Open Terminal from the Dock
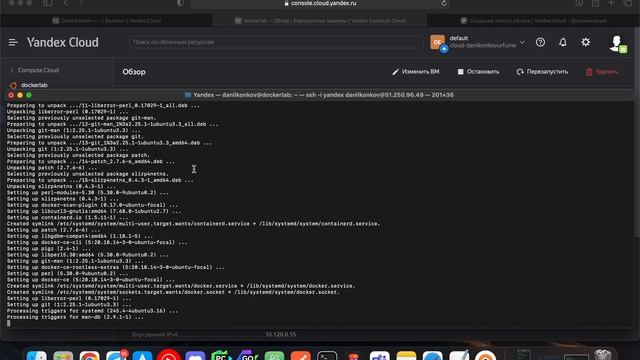 pyautogui.click(x=327, y=356)
